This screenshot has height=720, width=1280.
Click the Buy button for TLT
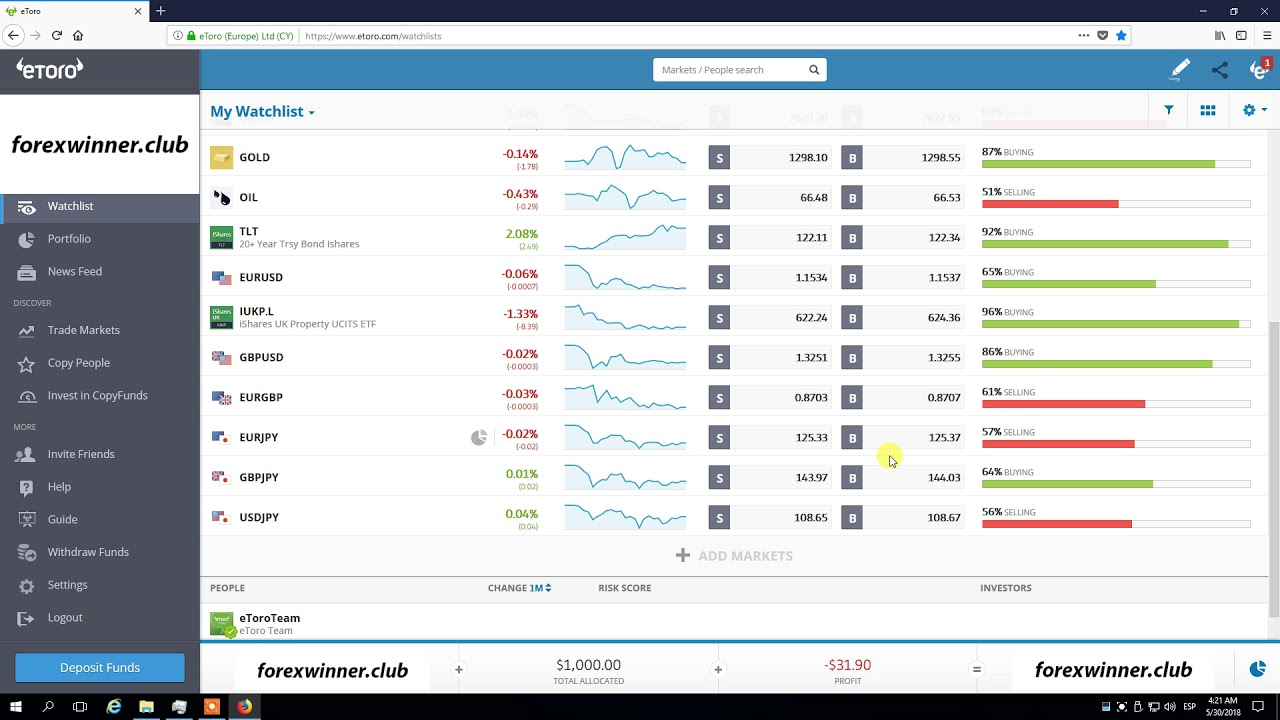pyautogui.click(x=852, y=238)
